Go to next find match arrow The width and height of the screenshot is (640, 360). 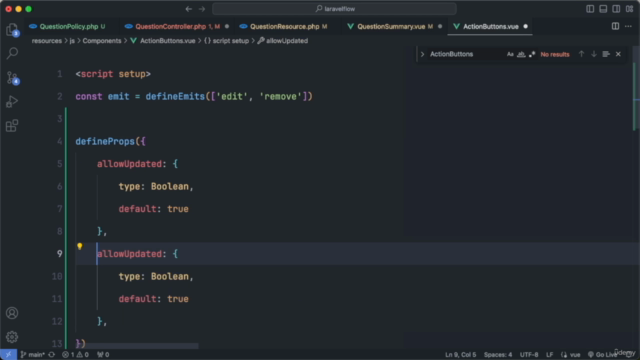coord(594,54)
